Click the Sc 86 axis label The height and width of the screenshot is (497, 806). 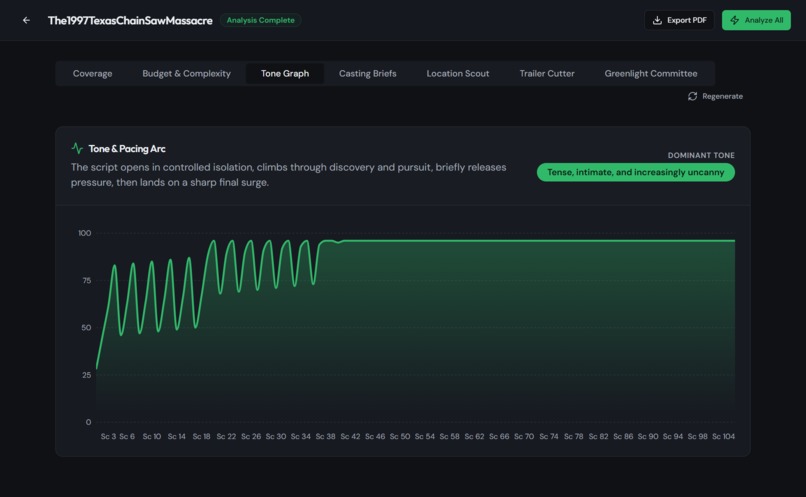623,436
